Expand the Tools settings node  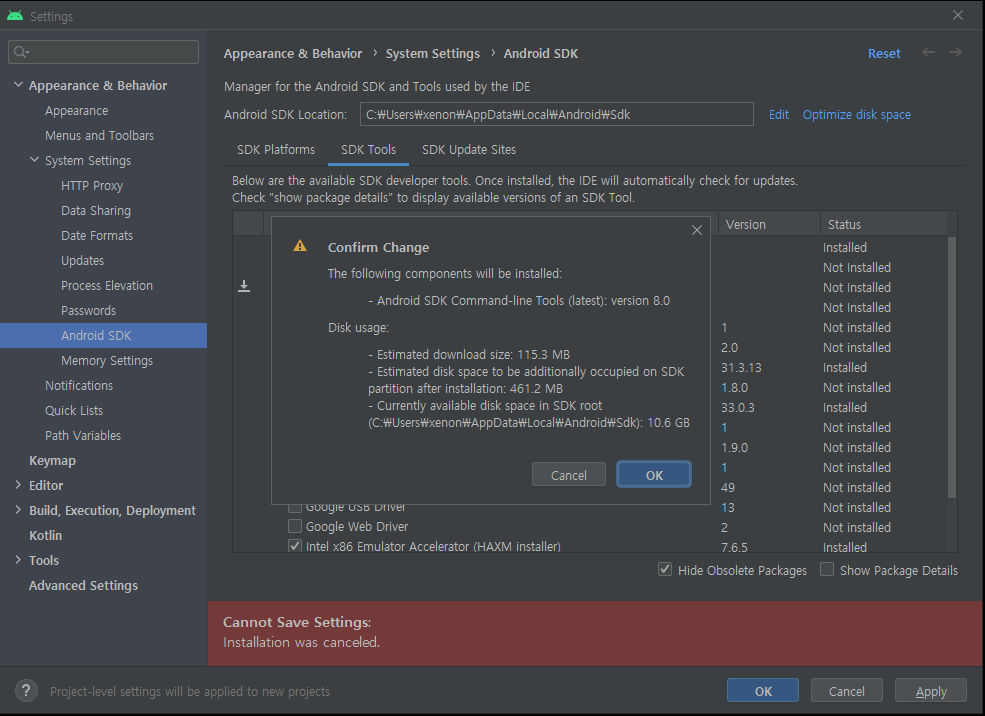18,560
